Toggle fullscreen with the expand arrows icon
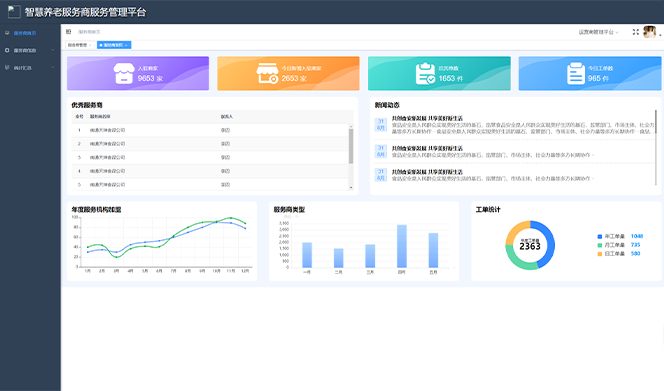 click(636, 32)
